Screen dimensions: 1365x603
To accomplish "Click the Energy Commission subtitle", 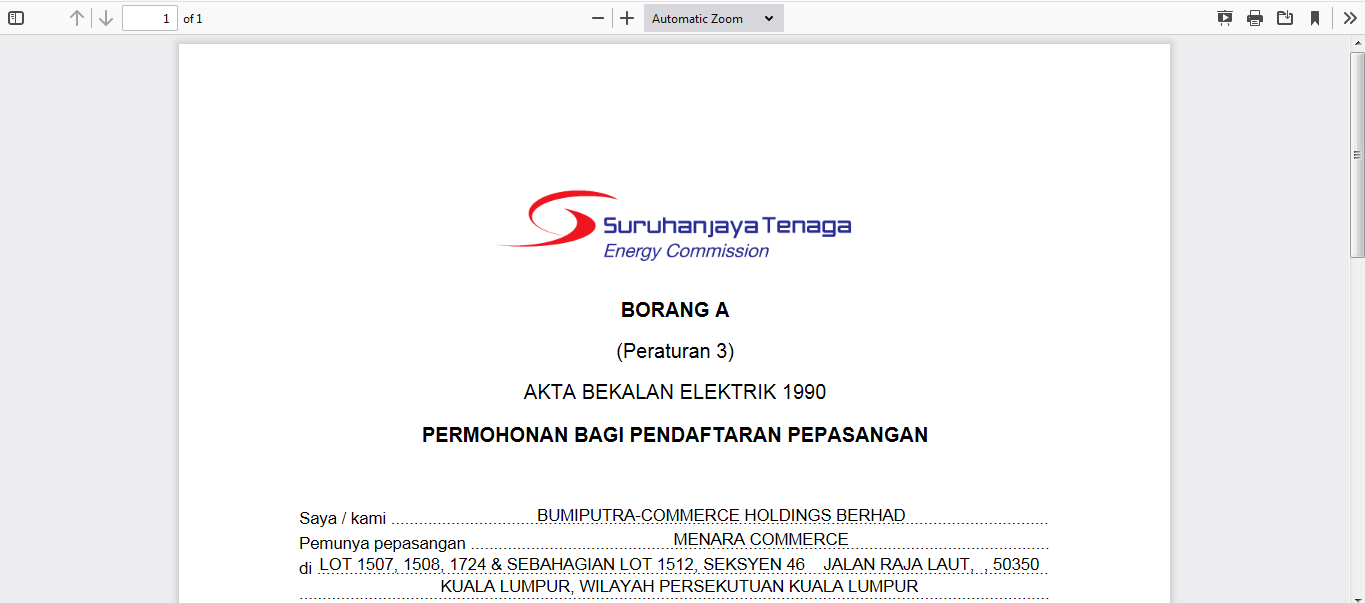I will [x=686, y=251].
